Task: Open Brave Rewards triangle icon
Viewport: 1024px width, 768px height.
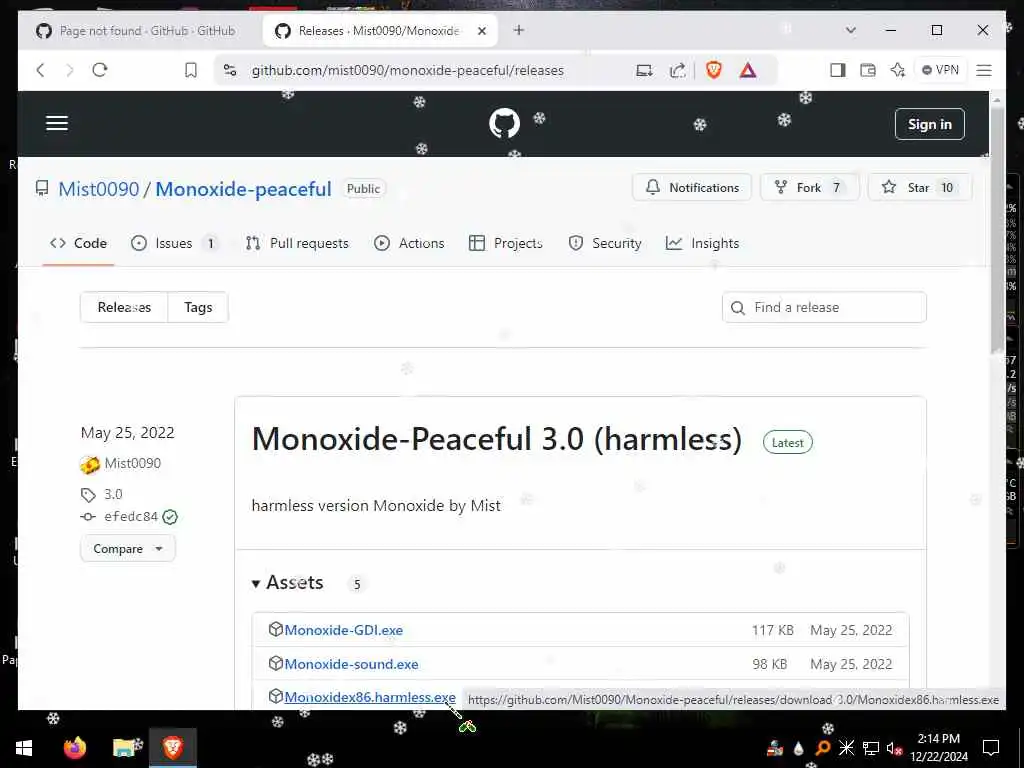Action: coord(748,70)
